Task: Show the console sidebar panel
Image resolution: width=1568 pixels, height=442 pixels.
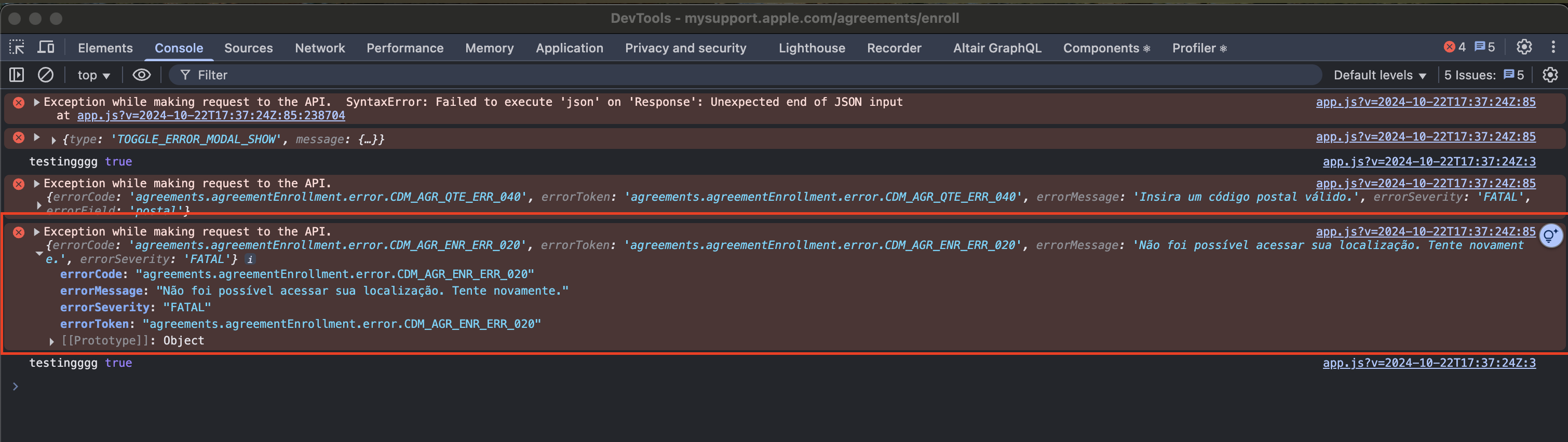Action: tap(17, 75)
